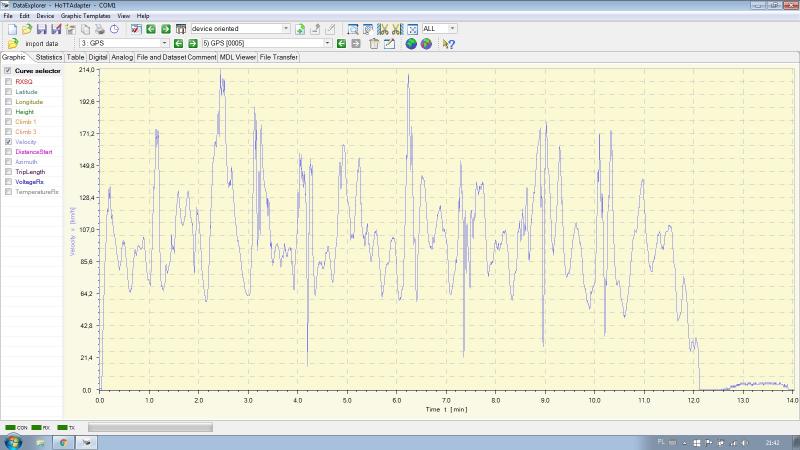Click the blue save floppy disk icon

[x=42, y=29]
